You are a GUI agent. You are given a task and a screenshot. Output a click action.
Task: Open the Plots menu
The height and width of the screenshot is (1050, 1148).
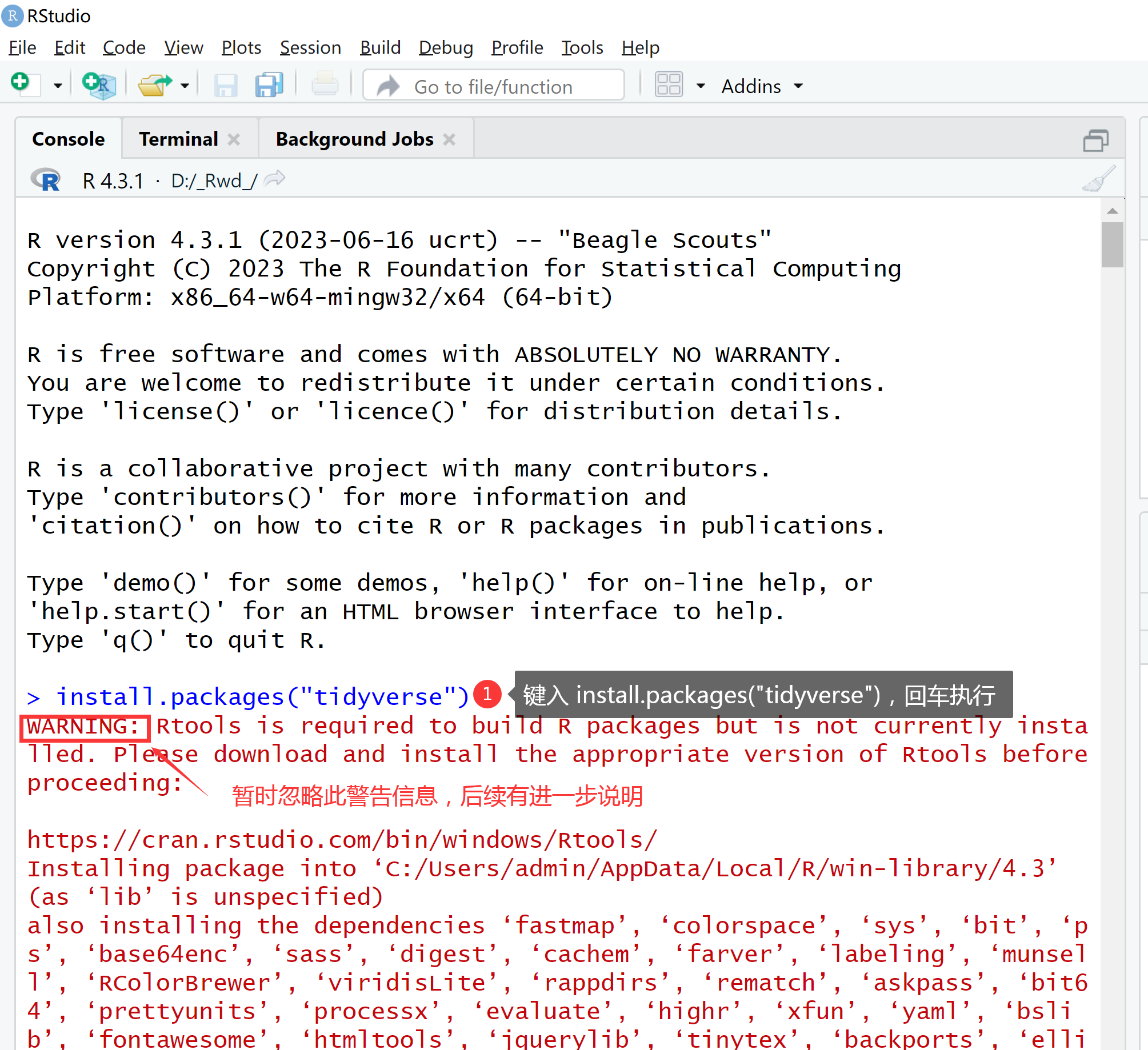click(x=241, y=47)
